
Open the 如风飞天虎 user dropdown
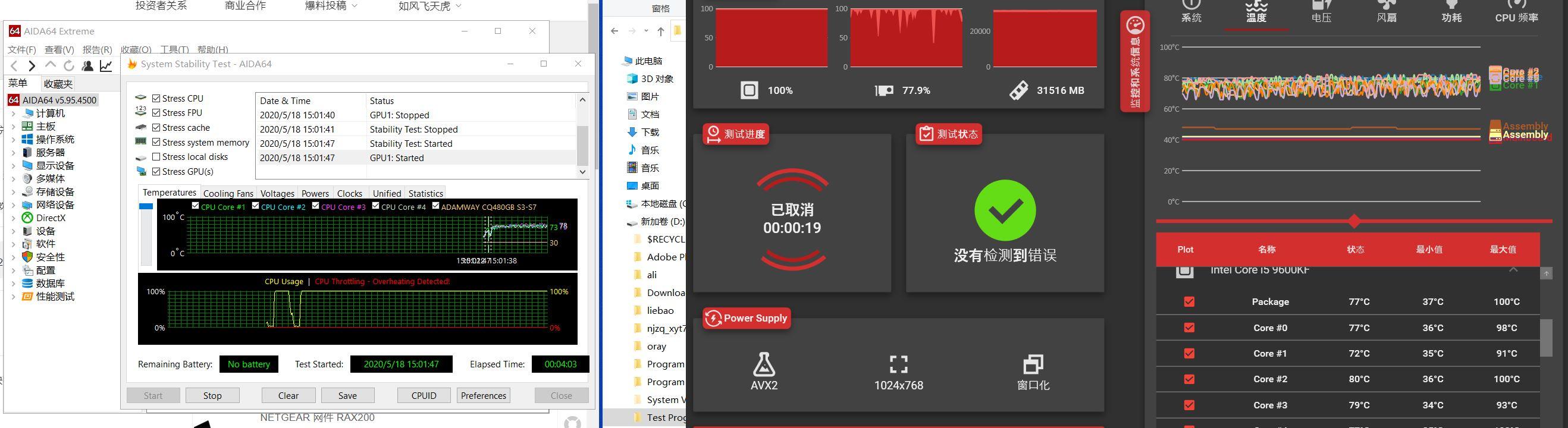click(429, 6)
